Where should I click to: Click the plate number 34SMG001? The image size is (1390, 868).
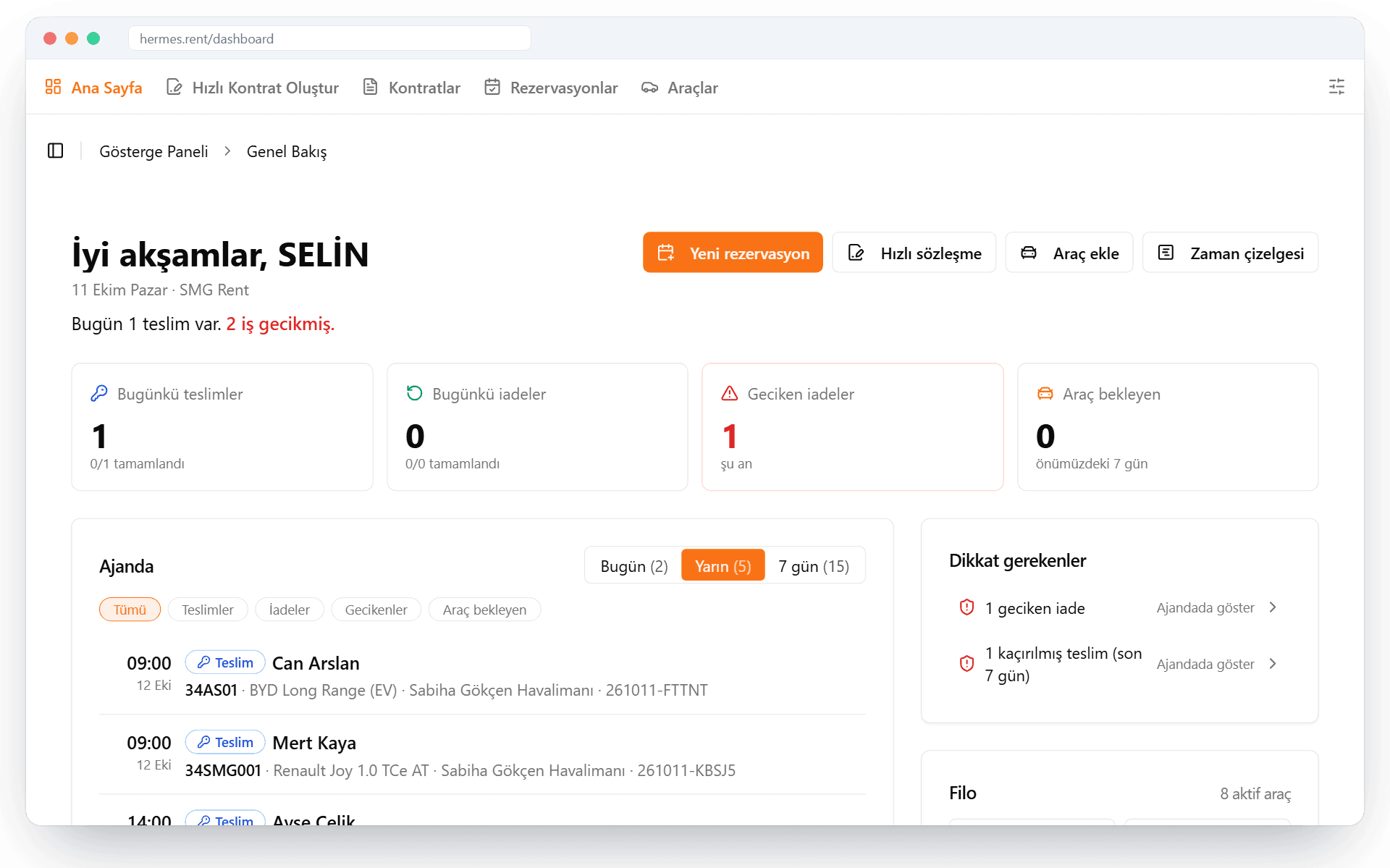(223, 770)
